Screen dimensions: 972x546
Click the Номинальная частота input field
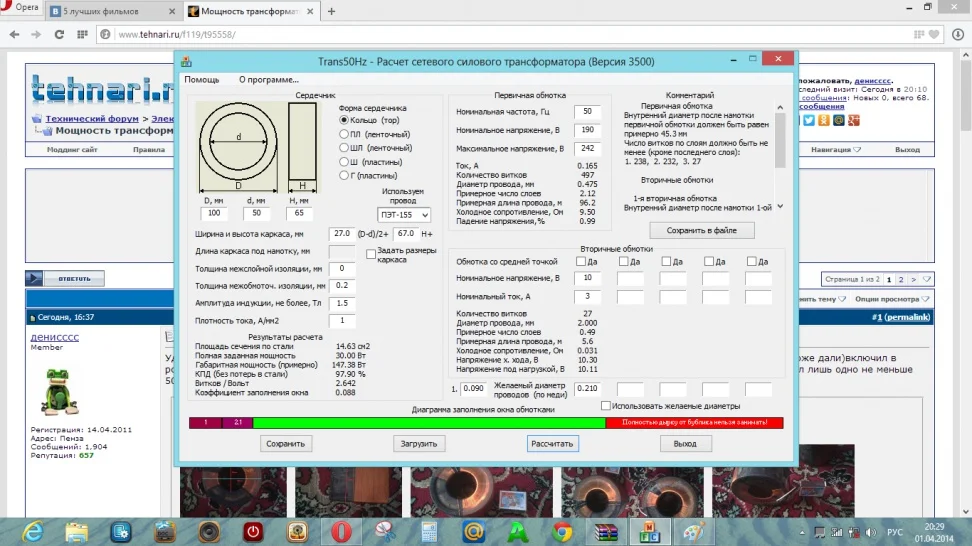[x=587, y=112]
